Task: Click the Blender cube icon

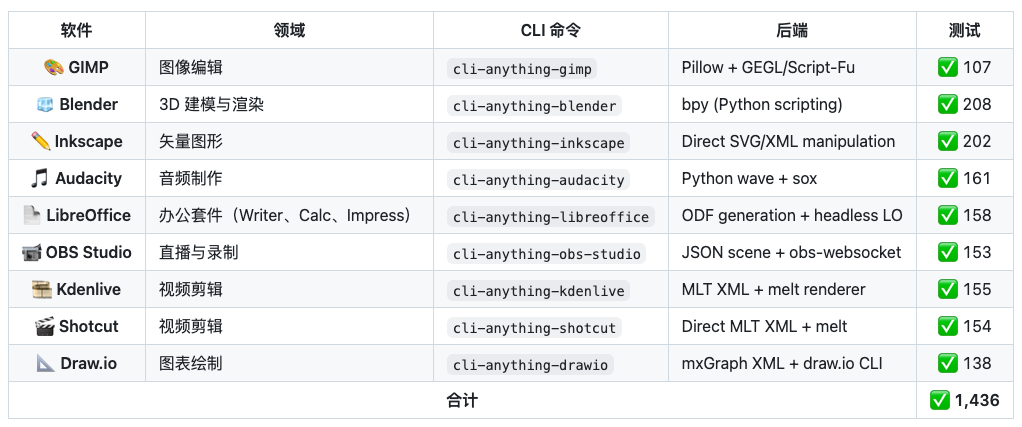Action: (x=44, y=105)
